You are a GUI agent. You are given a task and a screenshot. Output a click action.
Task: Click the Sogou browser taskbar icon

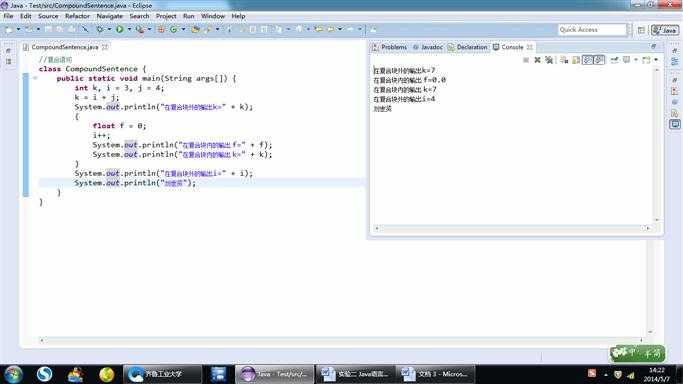44,374
